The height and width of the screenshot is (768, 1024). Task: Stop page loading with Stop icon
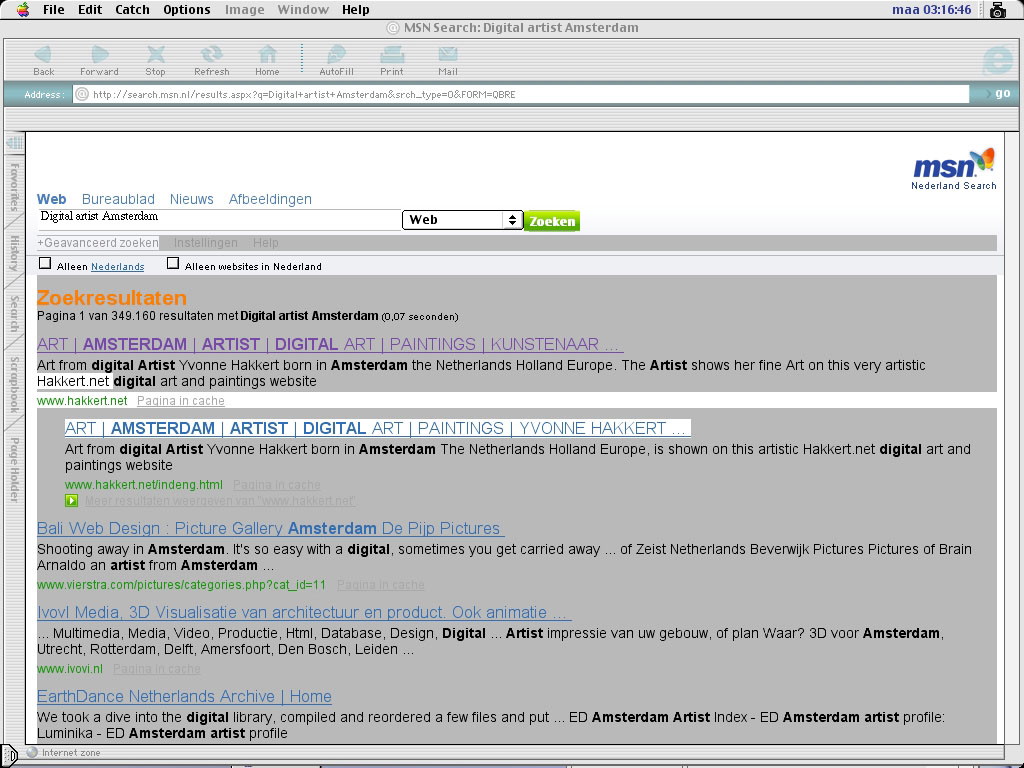point(155,60)
